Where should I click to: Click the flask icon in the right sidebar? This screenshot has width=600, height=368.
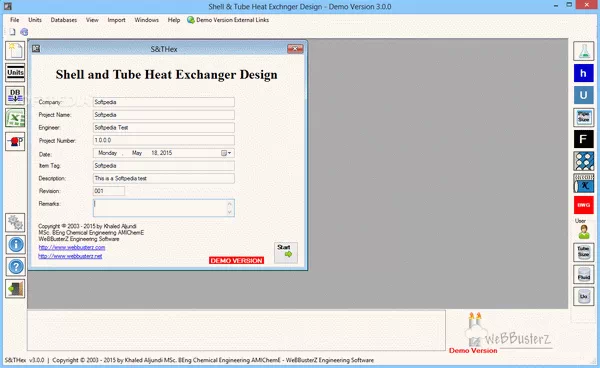tap(584, 51)
